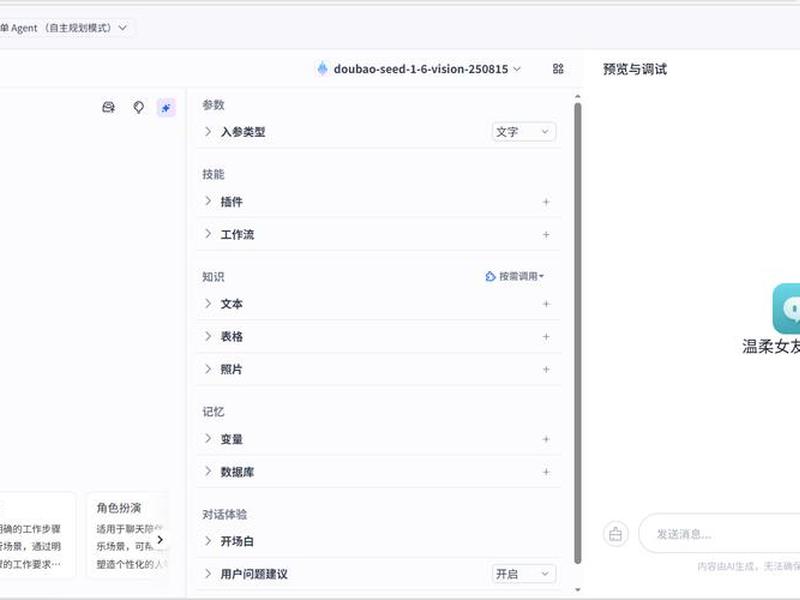Viewport: 800px width, 600px height.
Task: Expand the 开场白 section
Action: (208, 541)
